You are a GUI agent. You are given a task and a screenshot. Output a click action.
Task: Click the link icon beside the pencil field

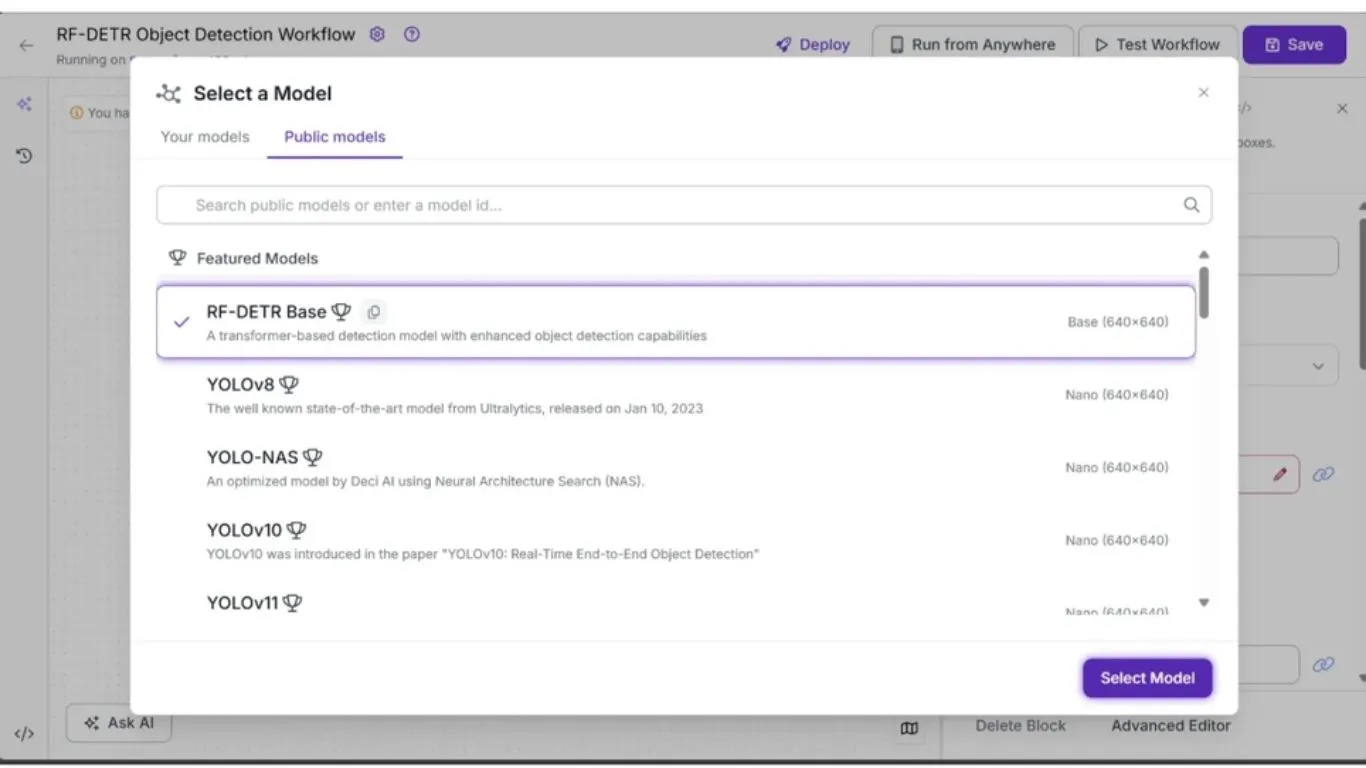[1323, 474]
